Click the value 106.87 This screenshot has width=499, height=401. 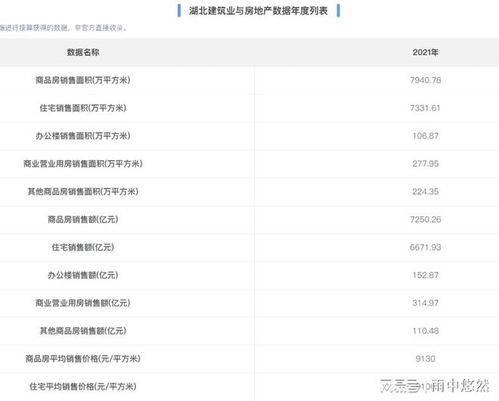[425, 136]
